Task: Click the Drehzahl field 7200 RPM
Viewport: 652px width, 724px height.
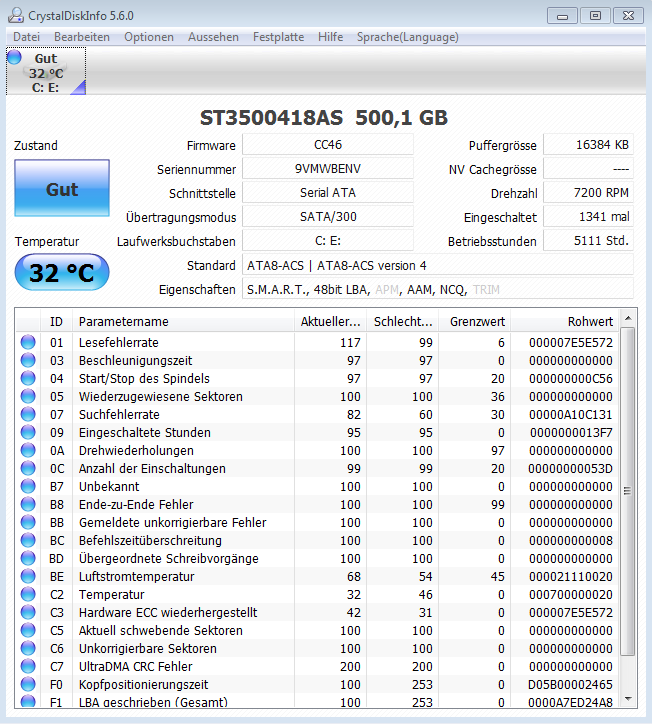Action: (x=588, y=193)
